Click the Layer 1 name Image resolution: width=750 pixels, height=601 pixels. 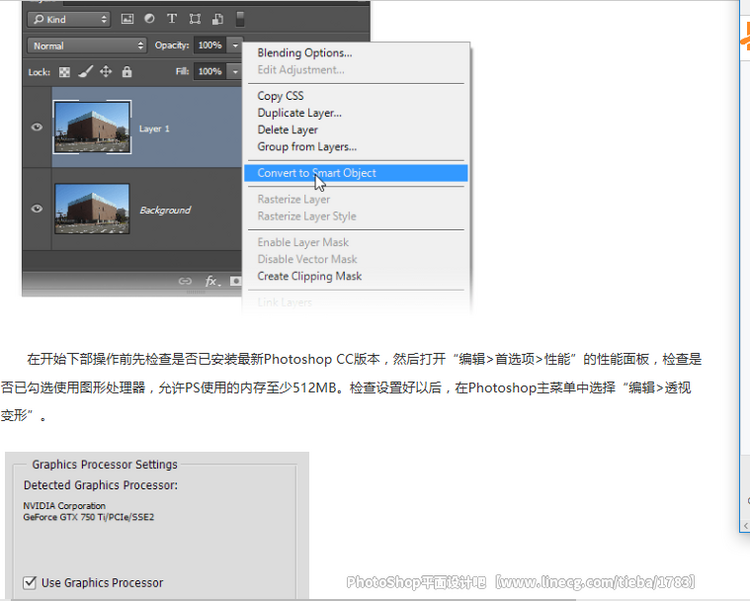click(x=154, y=129)
